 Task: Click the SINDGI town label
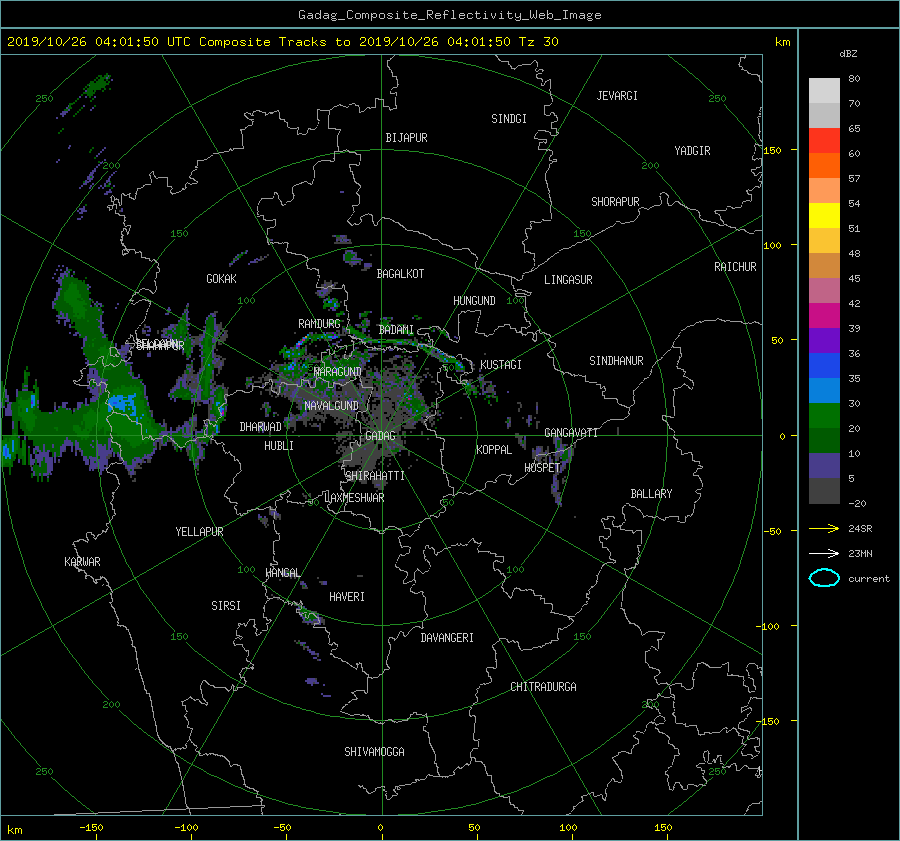(509, 119)
